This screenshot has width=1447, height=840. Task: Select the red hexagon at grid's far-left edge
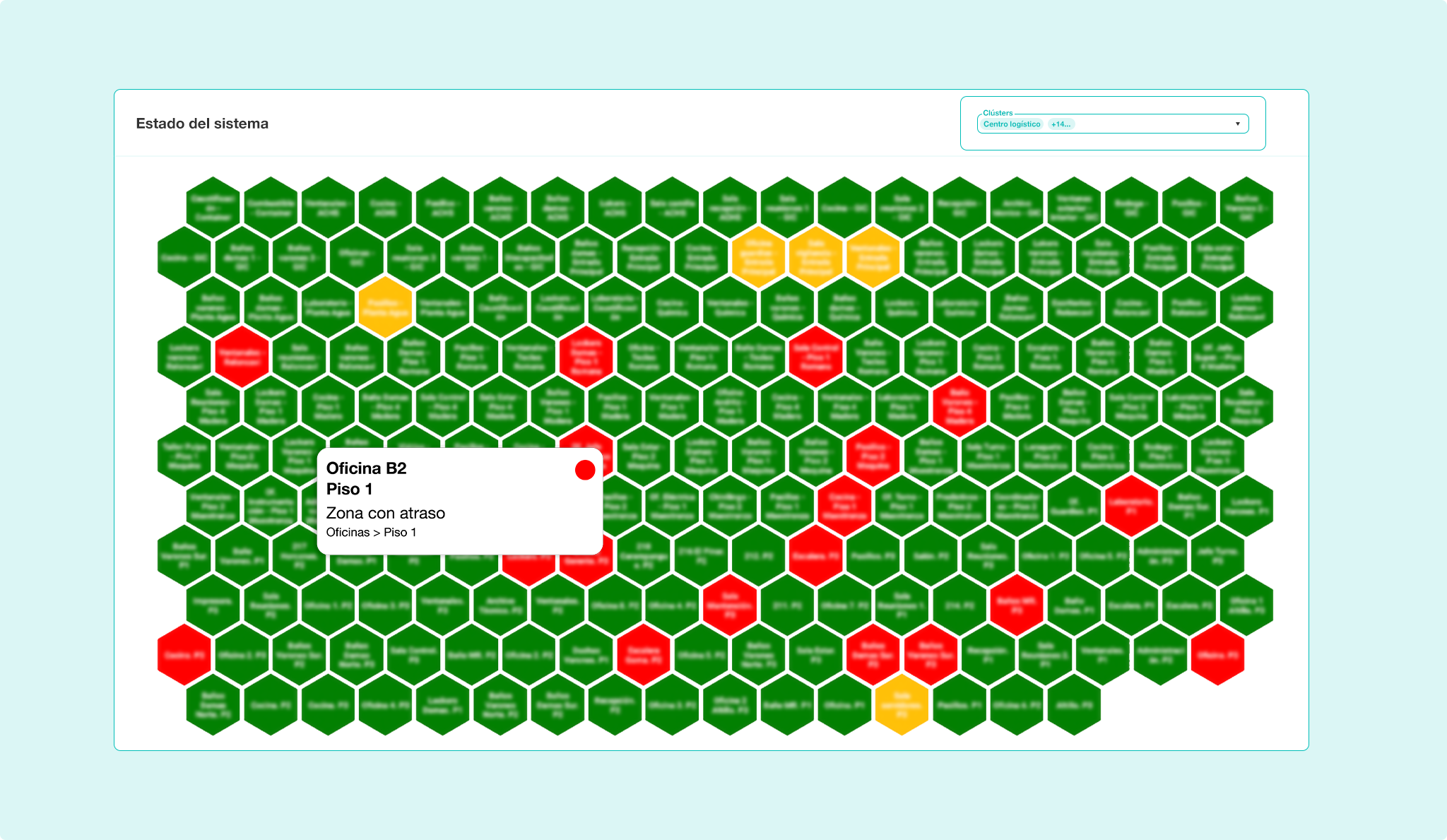(x=184, y=655)
